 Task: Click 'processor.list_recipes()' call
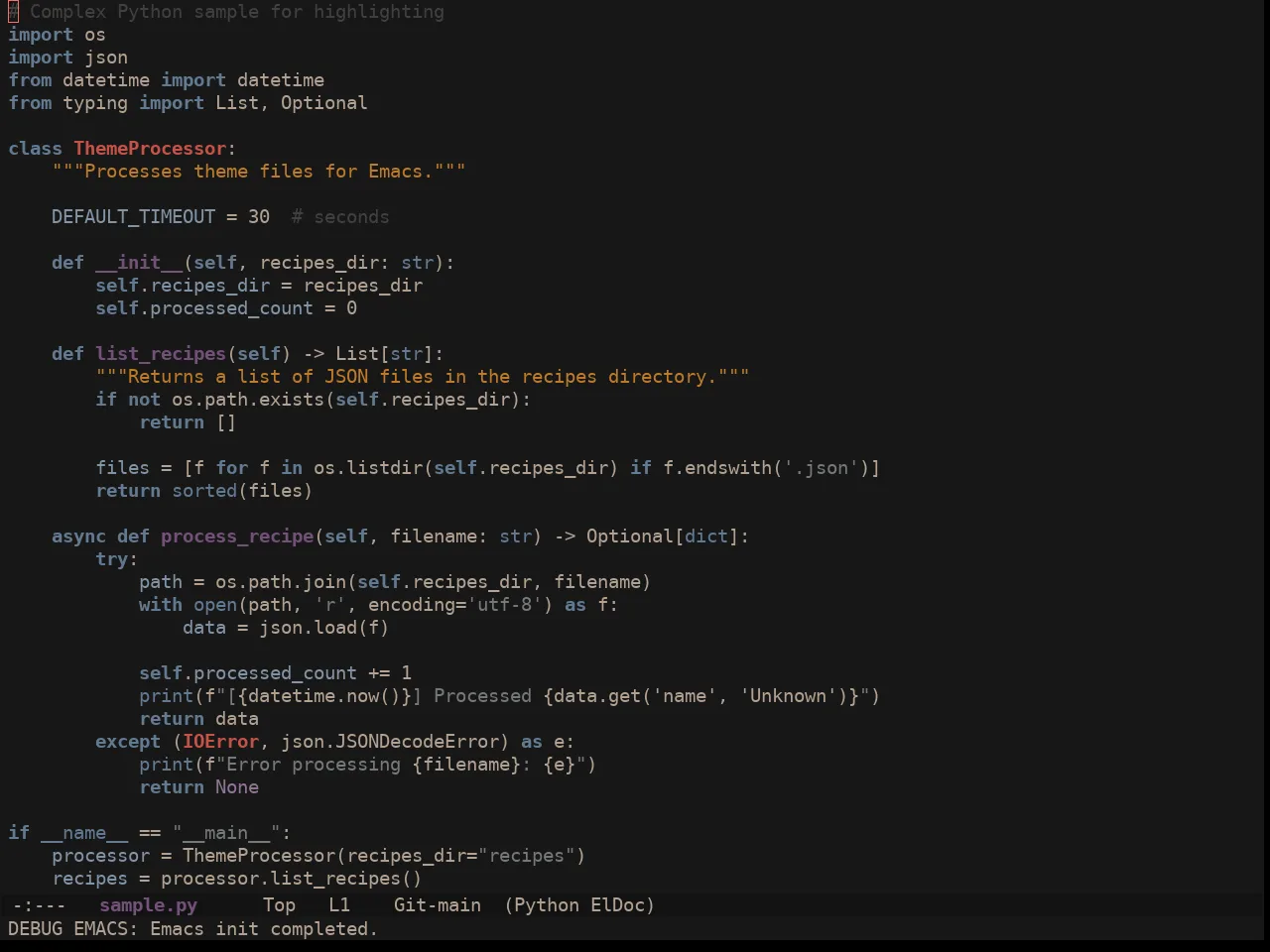click(292, 879)
